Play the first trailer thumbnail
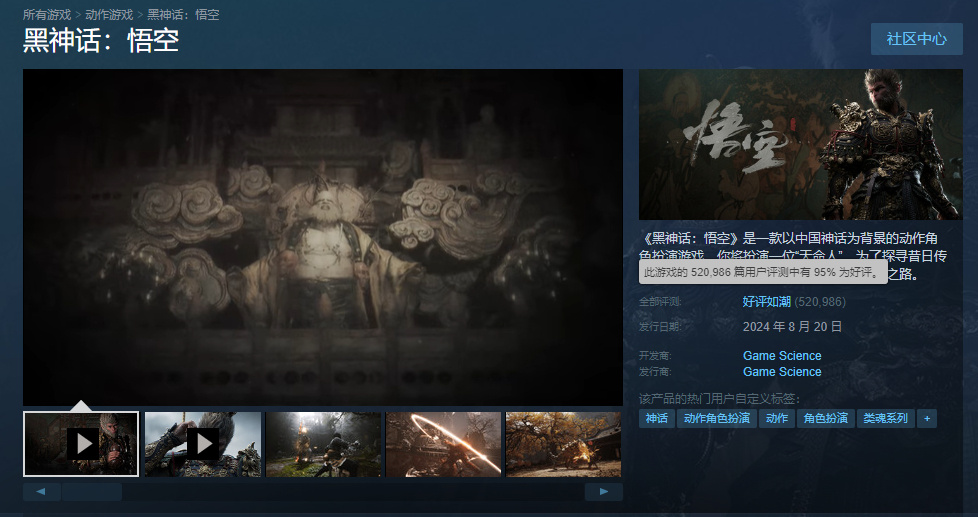This screenshot has height=517, width=978. (x=81, y=444)
